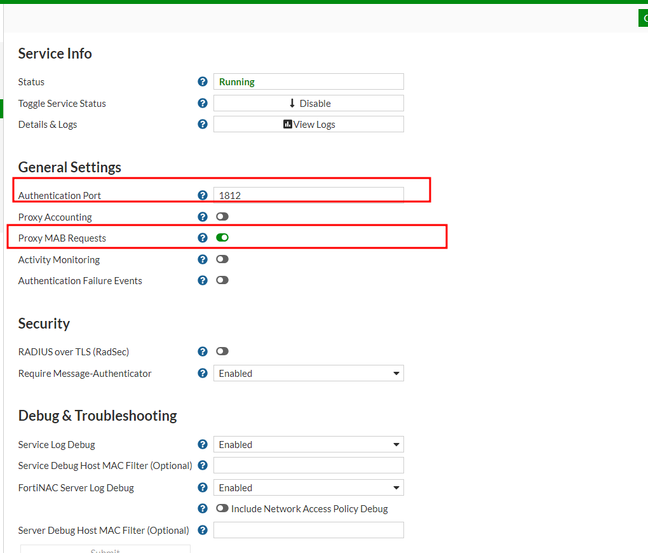The height and width of the screenshot is (553, 648).
Task: Turn off Proxy MAB Requests toggle
Action: [x=222, y=238]
